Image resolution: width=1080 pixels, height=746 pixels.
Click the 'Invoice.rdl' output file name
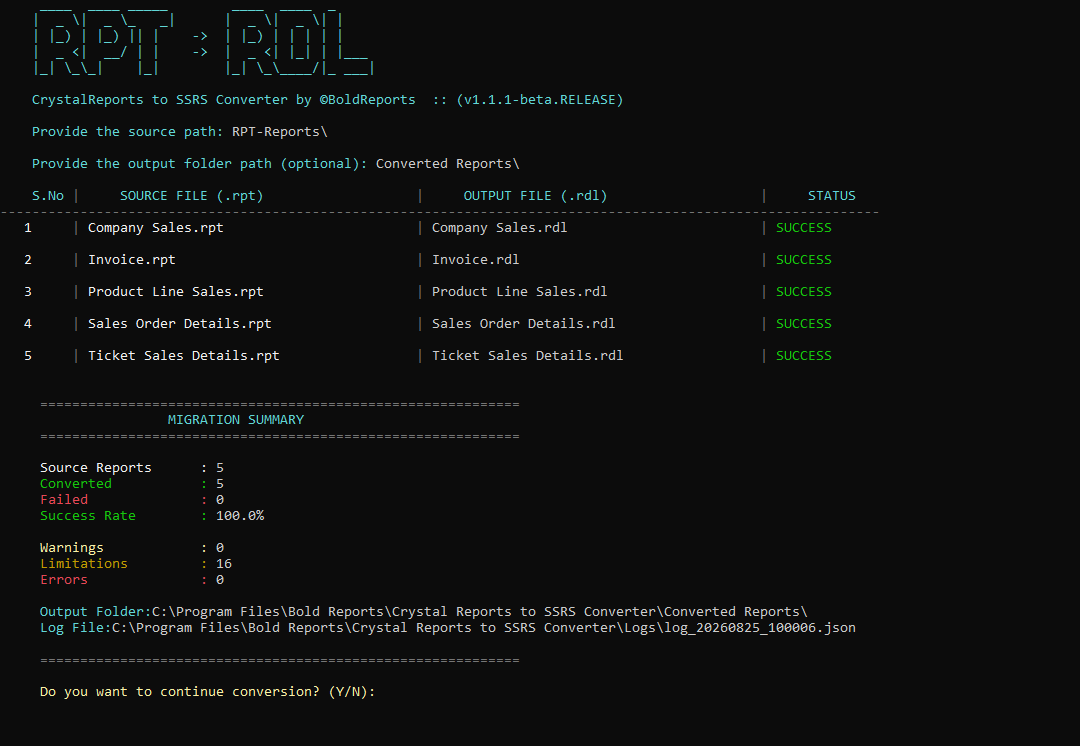475,260
